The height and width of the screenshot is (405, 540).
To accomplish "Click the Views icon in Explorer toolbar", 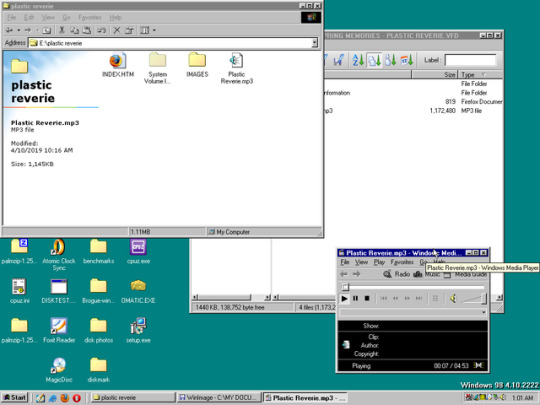I will (x=144, y=30).
